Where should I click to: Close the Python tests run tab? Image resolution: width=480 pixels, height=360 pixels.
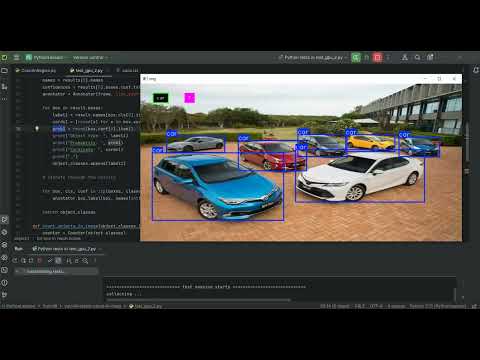click(100, 249)
